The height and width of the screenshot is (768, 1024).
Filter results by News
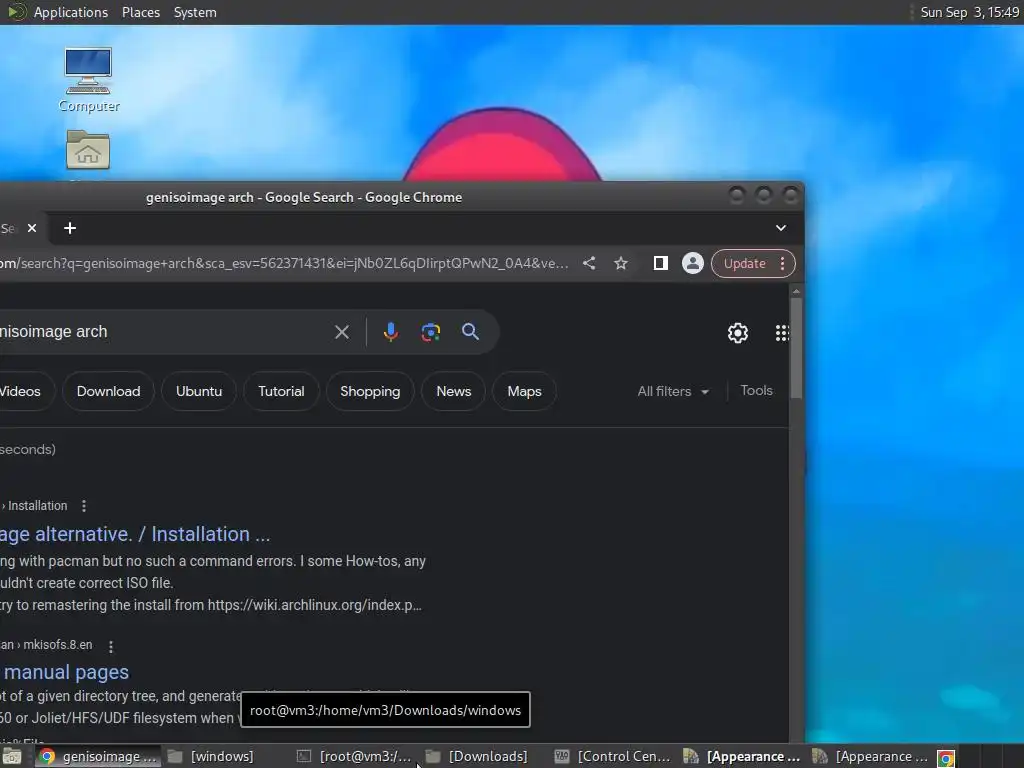coord(453,391)
